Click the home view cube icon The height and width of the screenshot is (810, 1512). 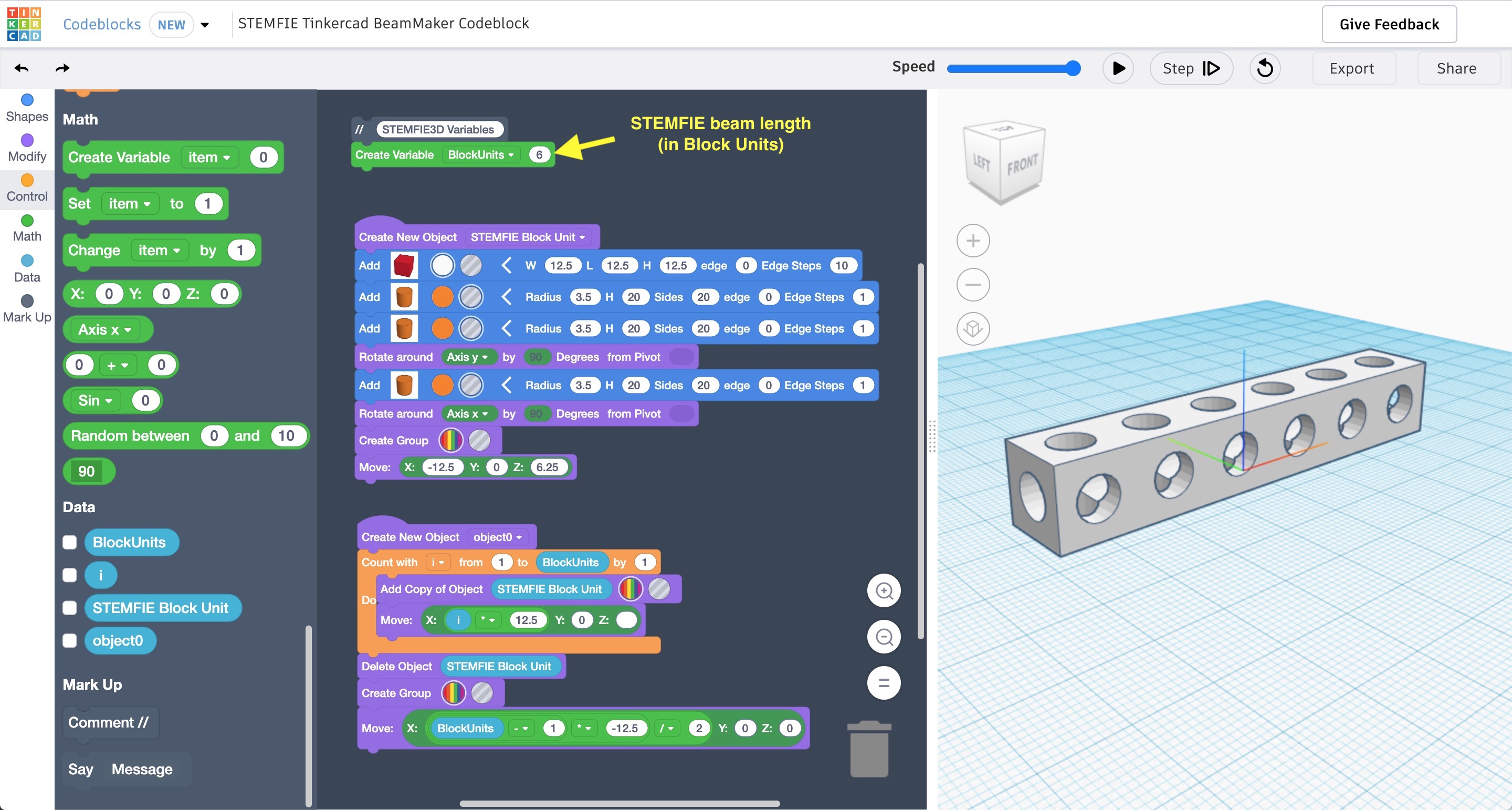point(973,328)
